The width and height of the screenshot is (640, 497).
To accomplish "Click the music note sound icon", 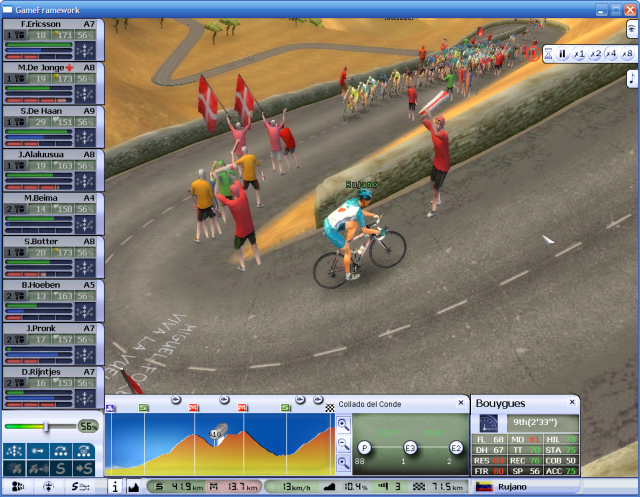I will click(631, 78).
